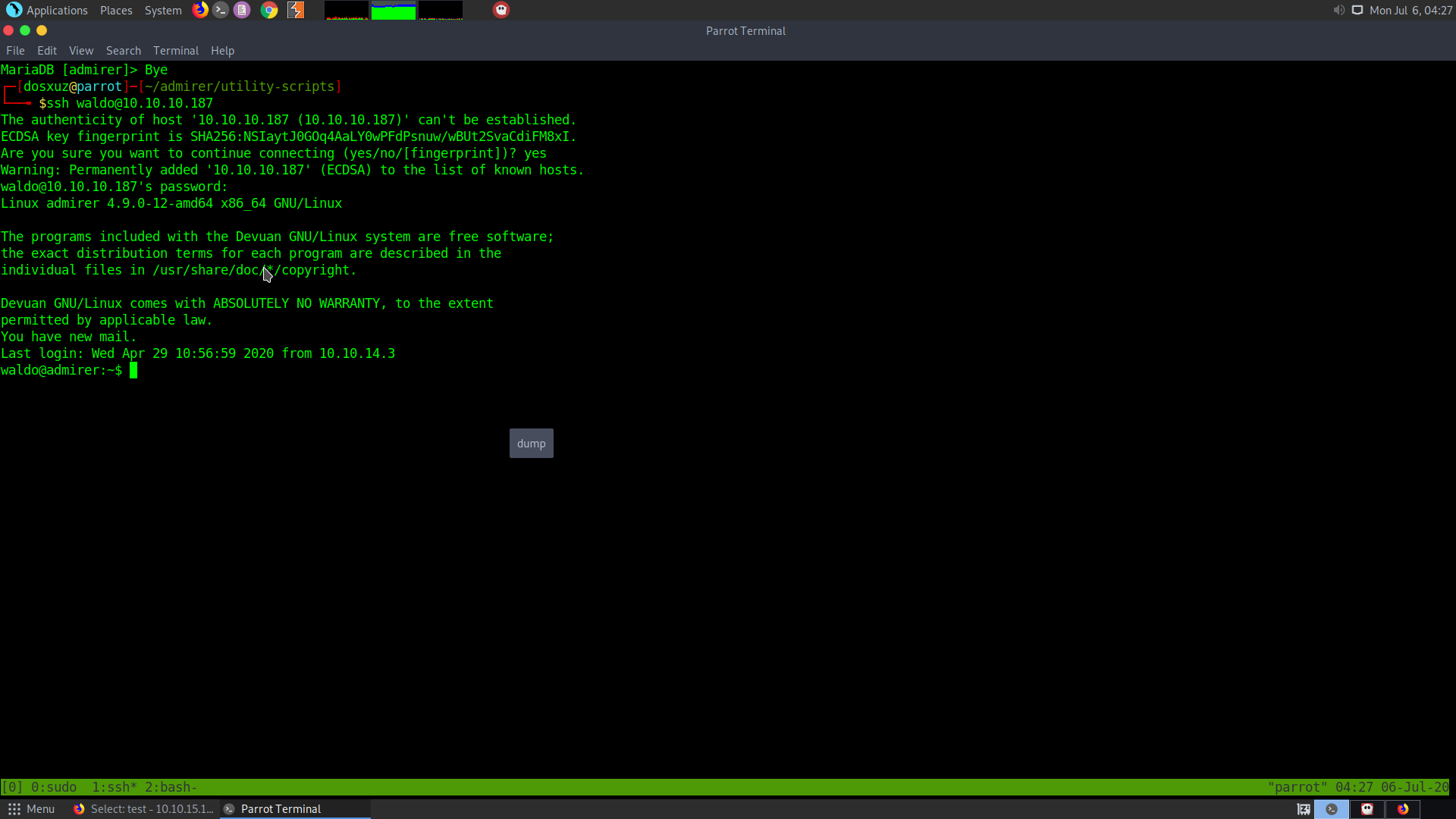Open the Terminal menu
The width and height of the screenshot is (1456, 819).
[176, 51]
